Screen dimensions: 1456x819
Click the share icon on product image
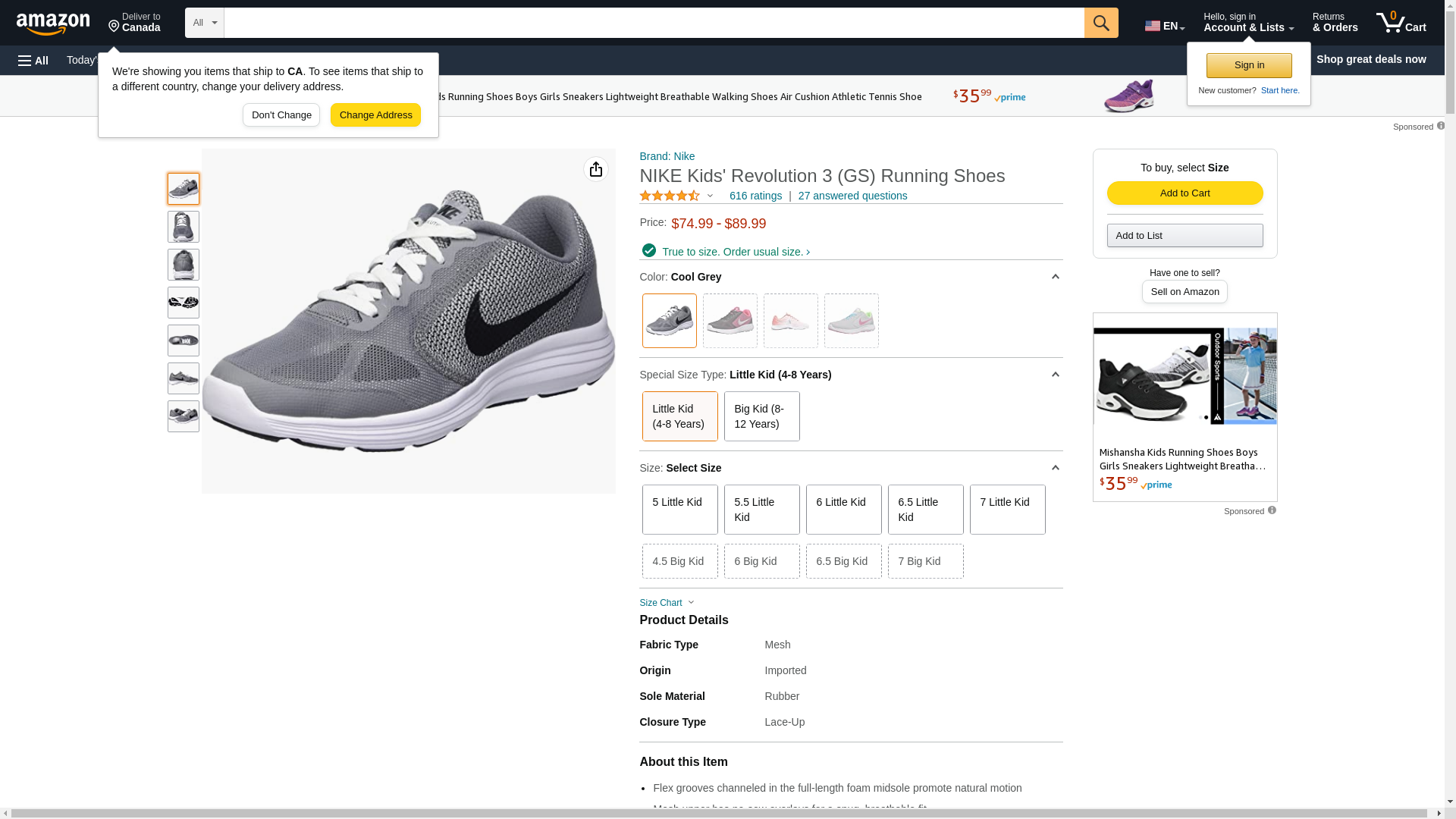pos(595,169)
